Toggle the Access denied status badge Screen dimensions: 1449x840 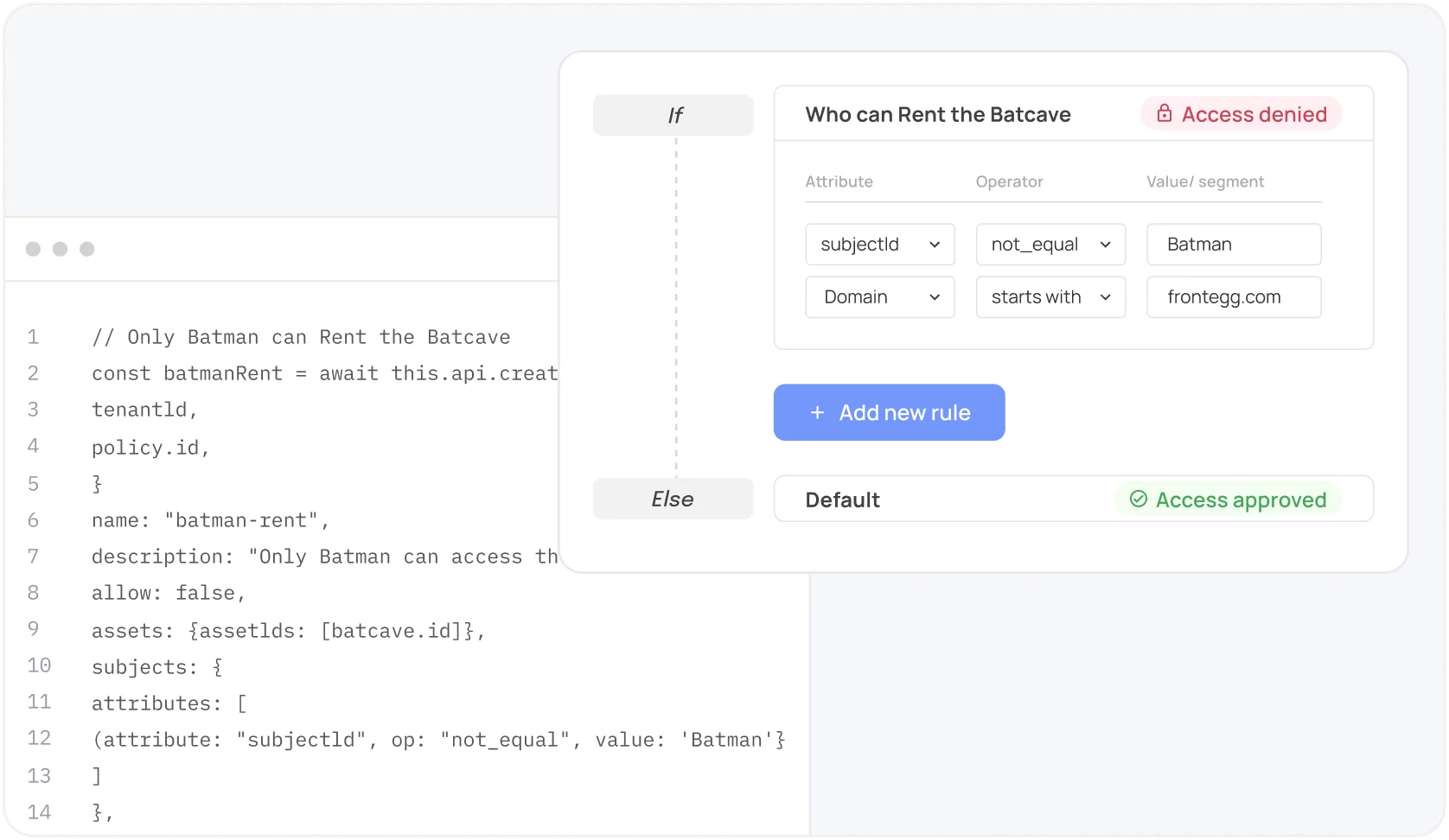point(1241,114)
